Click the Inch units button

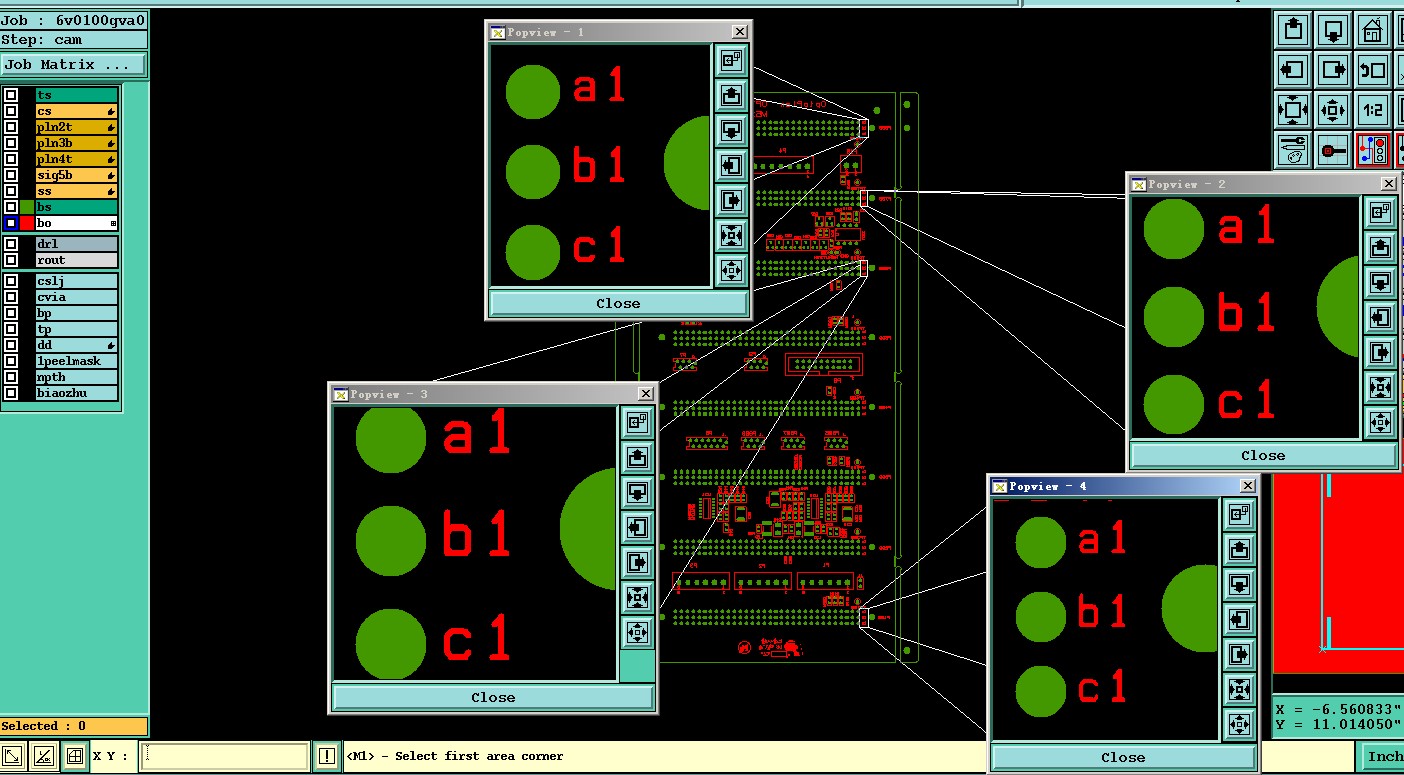(x=1383, y=756)
